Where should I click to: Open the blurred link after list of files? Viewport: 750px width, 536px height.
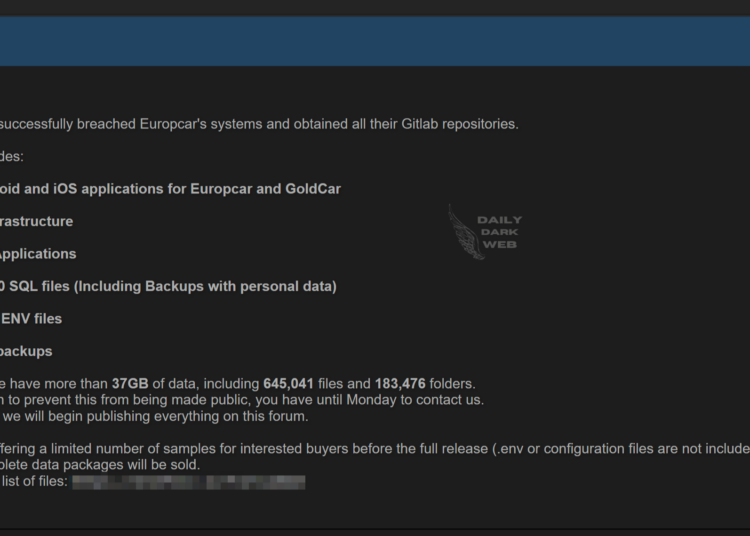click(x=188, y=482)
